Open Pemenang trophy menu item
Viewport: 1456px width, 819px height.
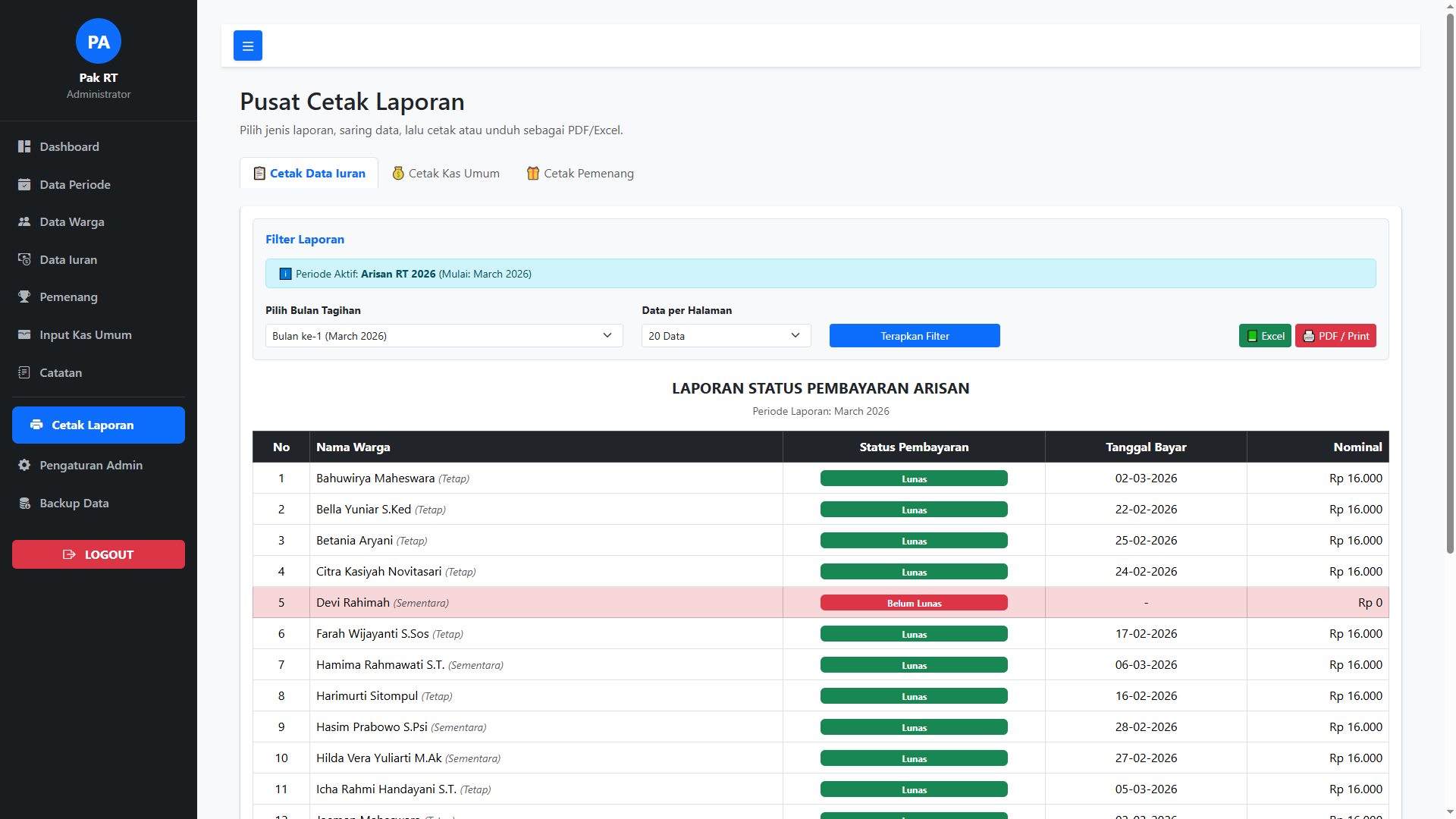click(x=68, y=297)
